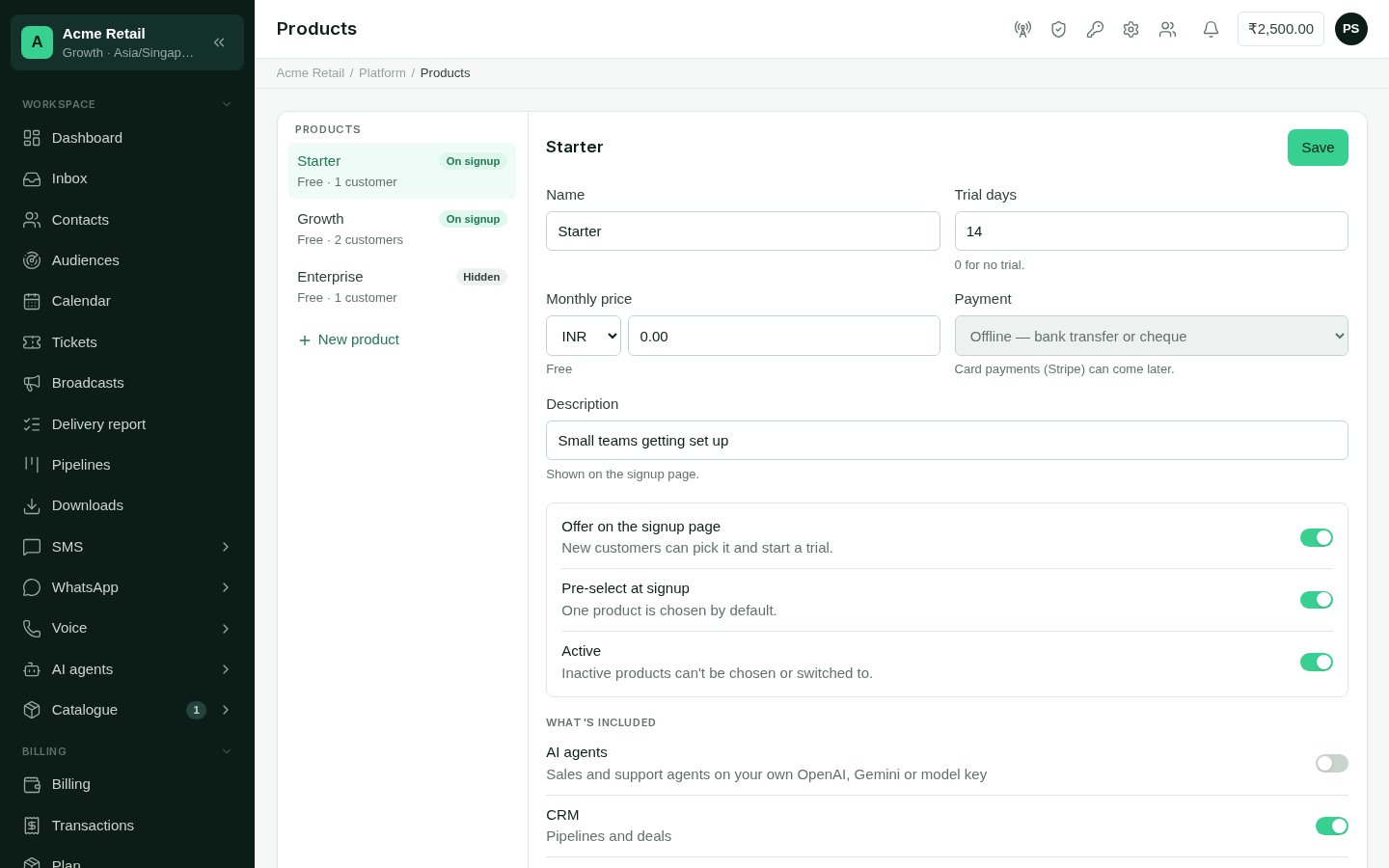Click the Dashboard grid icon
This screenshot has width=1389, height=868.
click(x=32, y=138)
